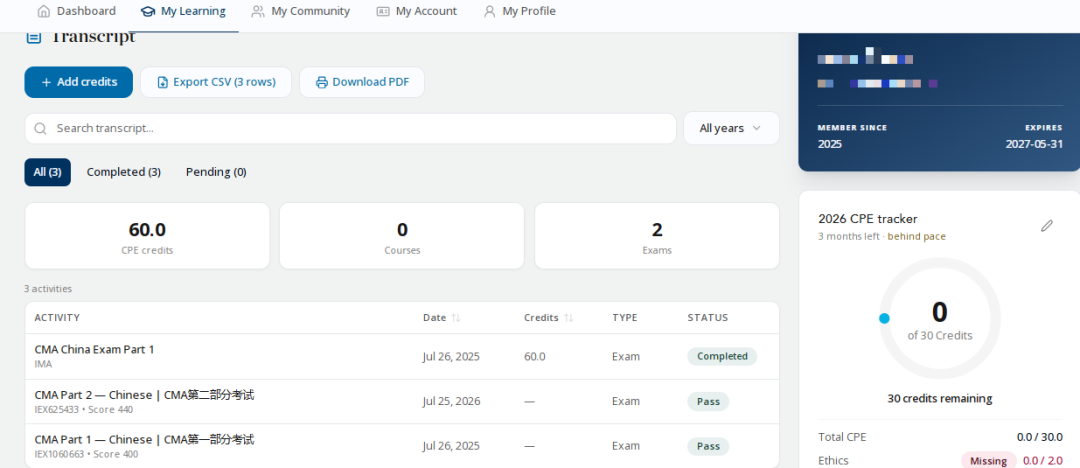Open the My Profile tab
Screen dimensions: 1080x468
coord(520,11)
